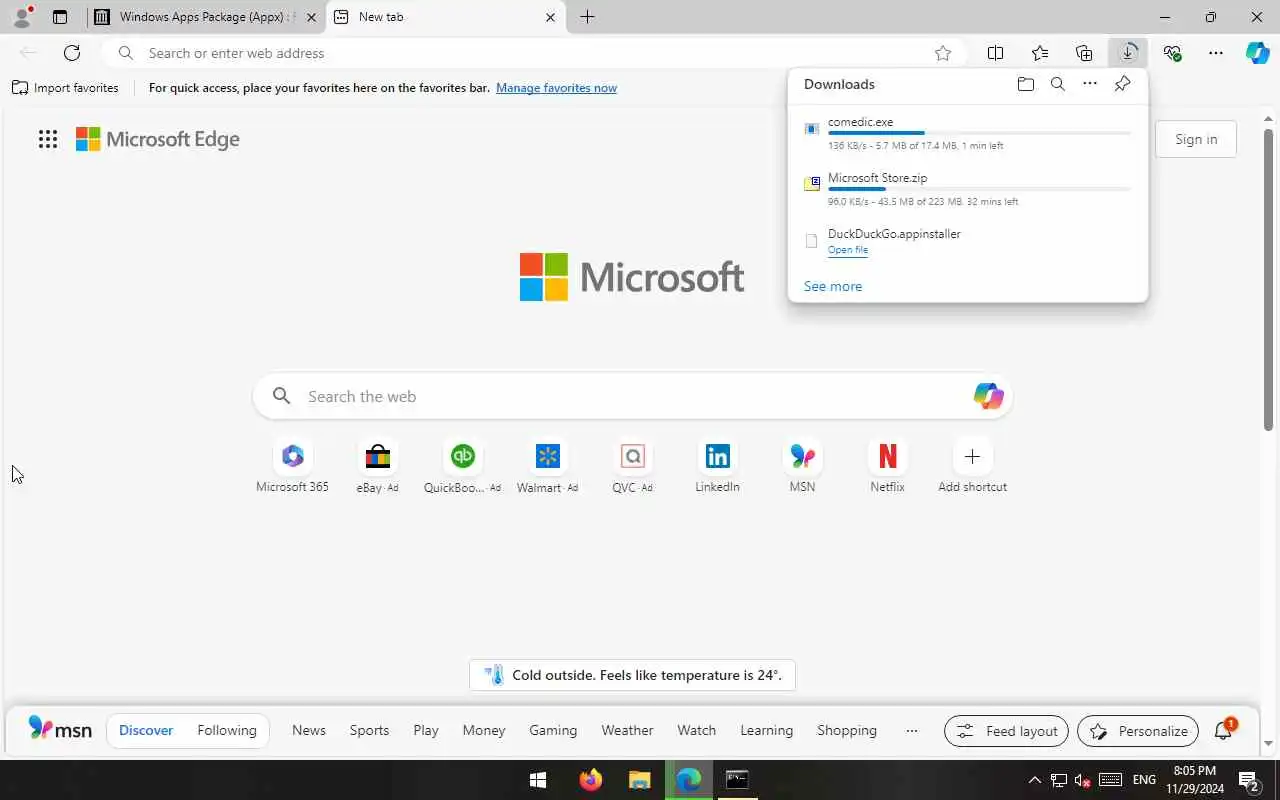The height and width of the screenshot is (800, 1280).
Task: Open the Microsoft 365 shortcut
Action: pyautogui.click(x=292, y=467)
